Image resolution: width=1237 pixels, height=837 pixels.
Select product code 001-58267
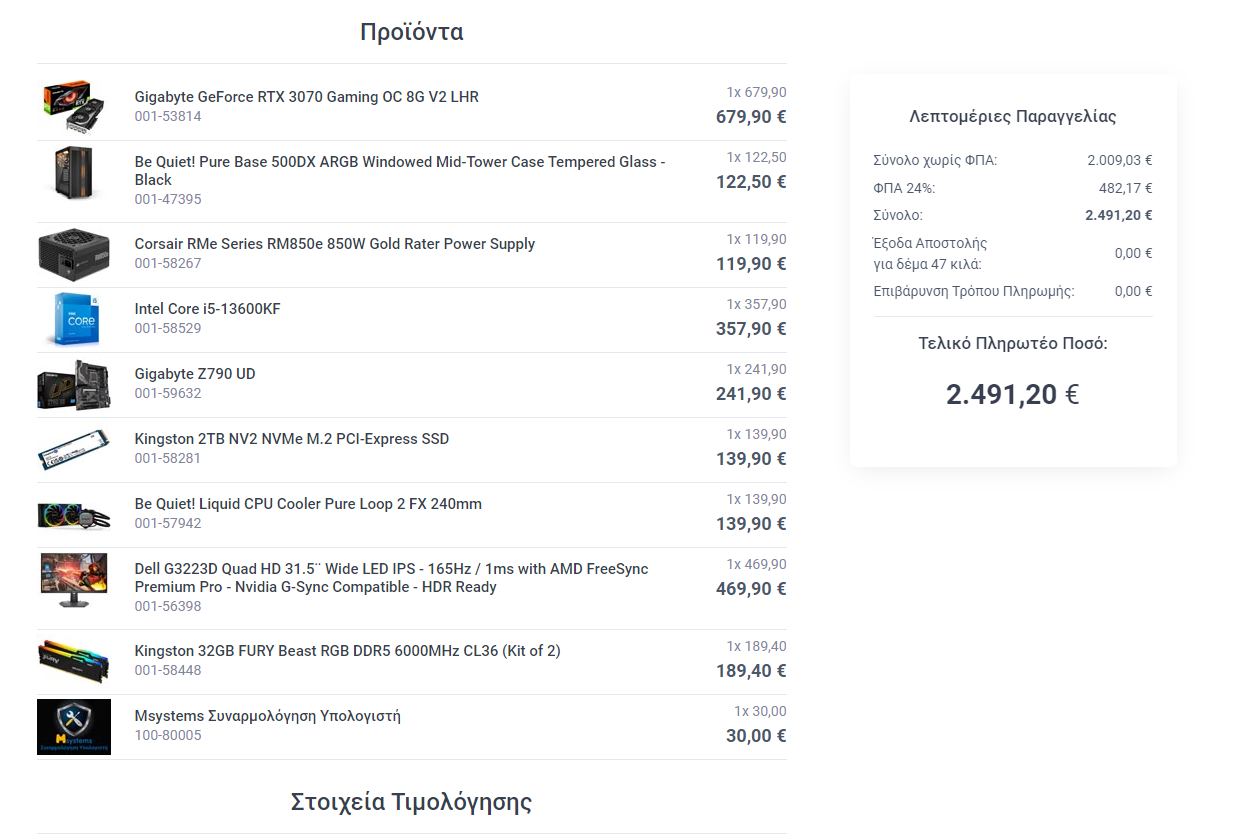coord(168,263)
